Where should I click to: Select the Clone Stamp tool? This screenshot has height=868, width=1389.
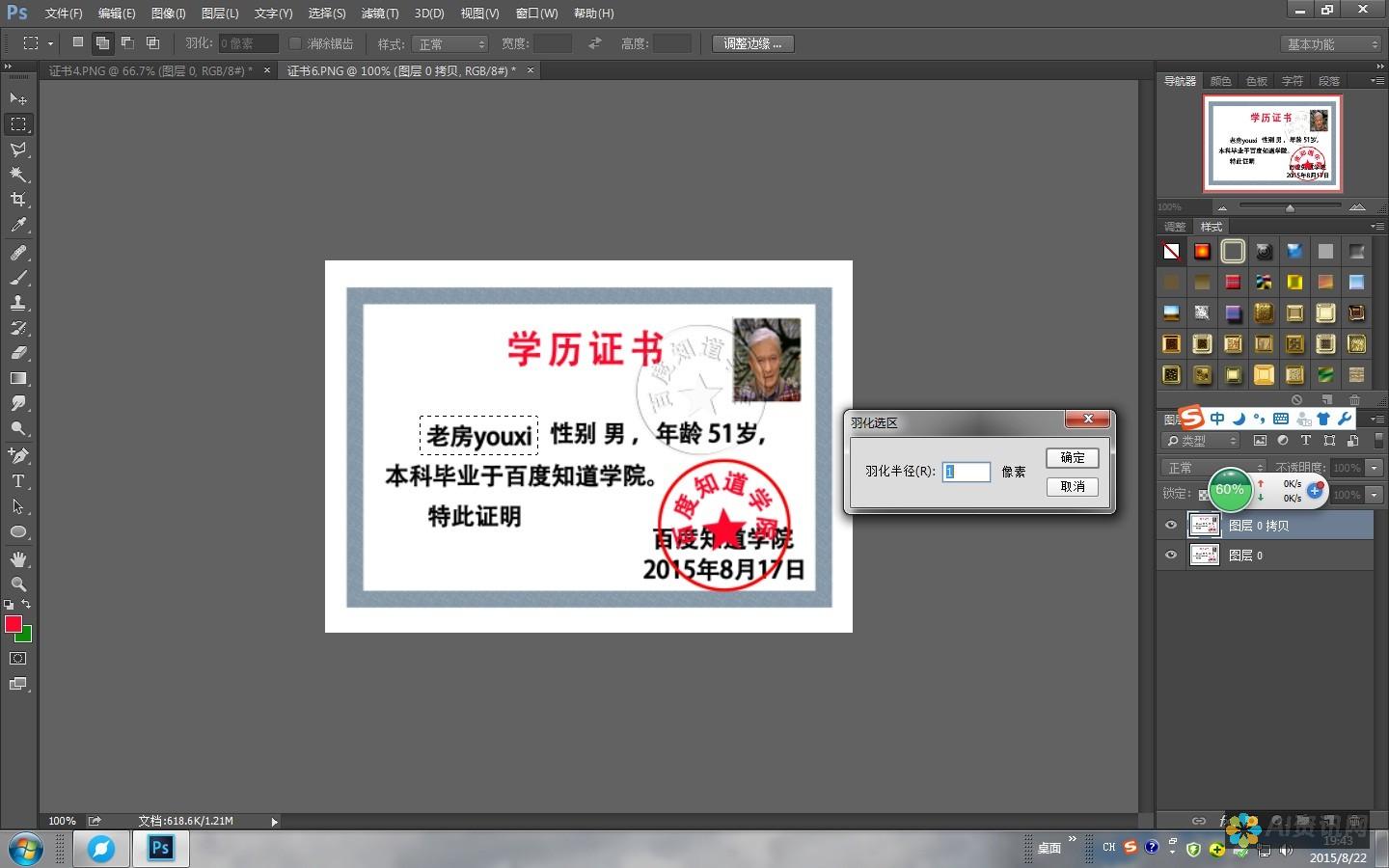18,303
